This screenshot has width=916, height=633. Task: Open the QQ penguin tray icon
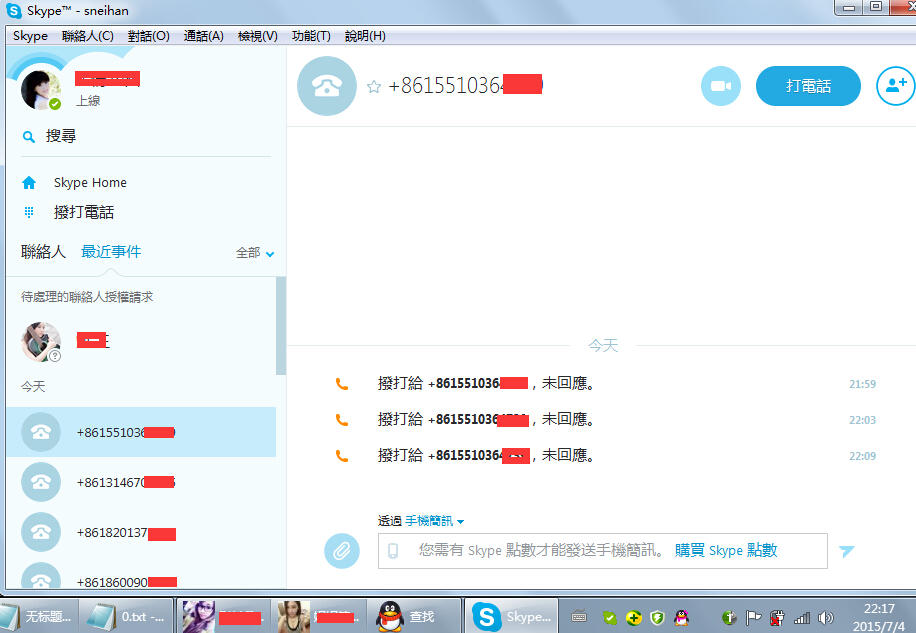[x=681, y=617]
